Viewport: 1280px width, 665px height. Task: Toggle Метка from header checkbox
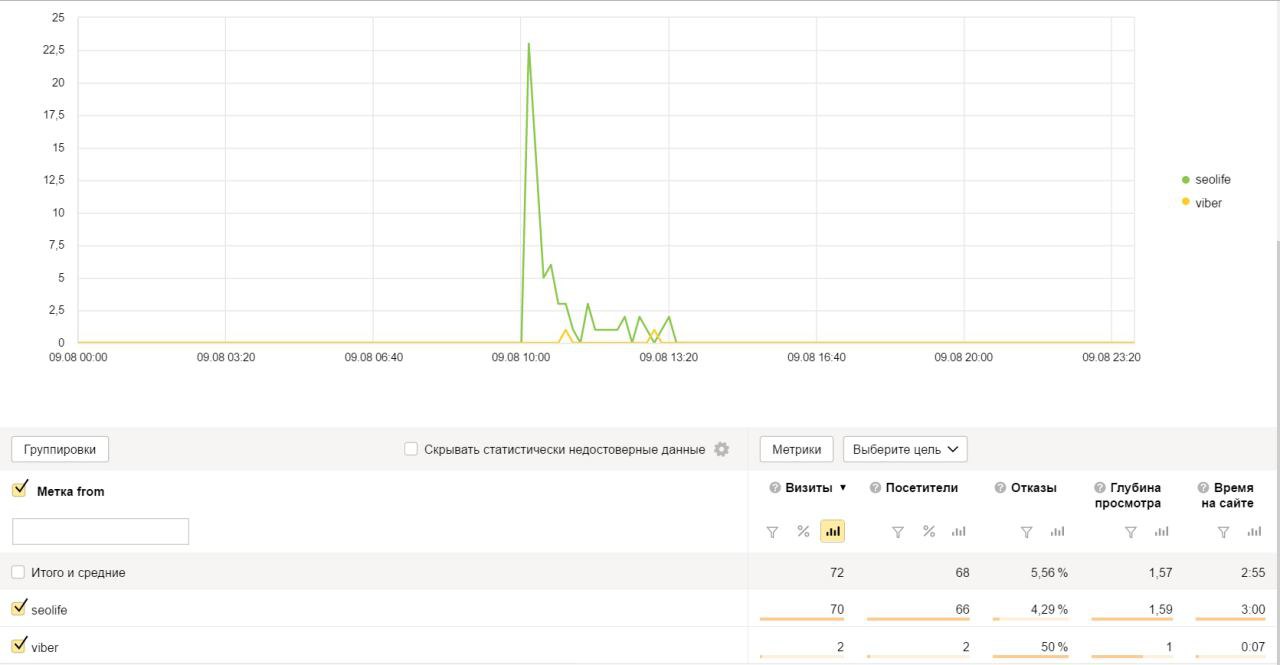19,489
